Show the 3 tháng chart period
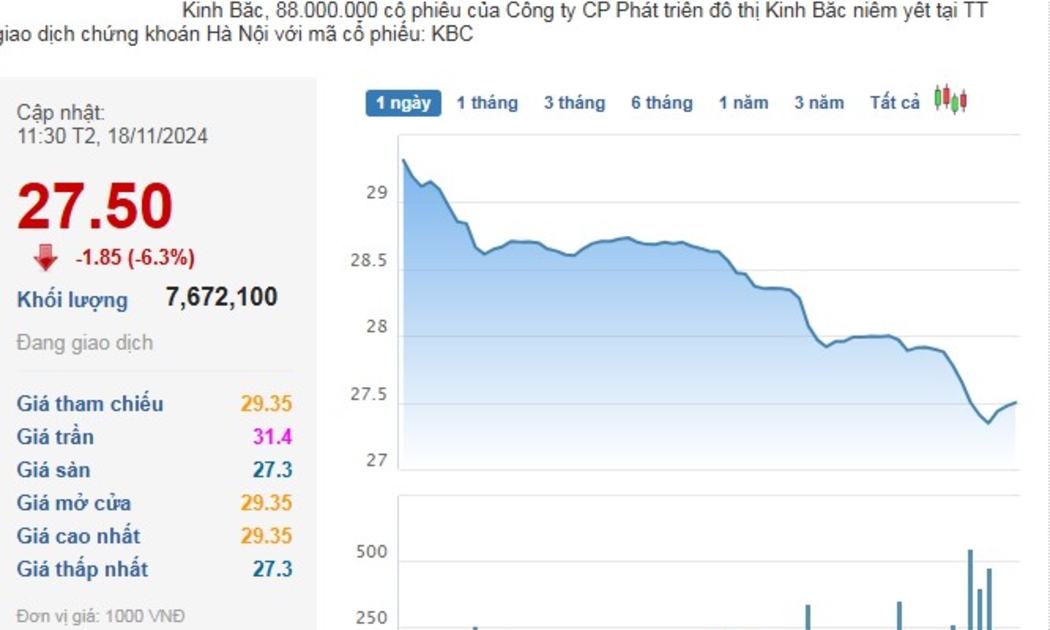 574,103
